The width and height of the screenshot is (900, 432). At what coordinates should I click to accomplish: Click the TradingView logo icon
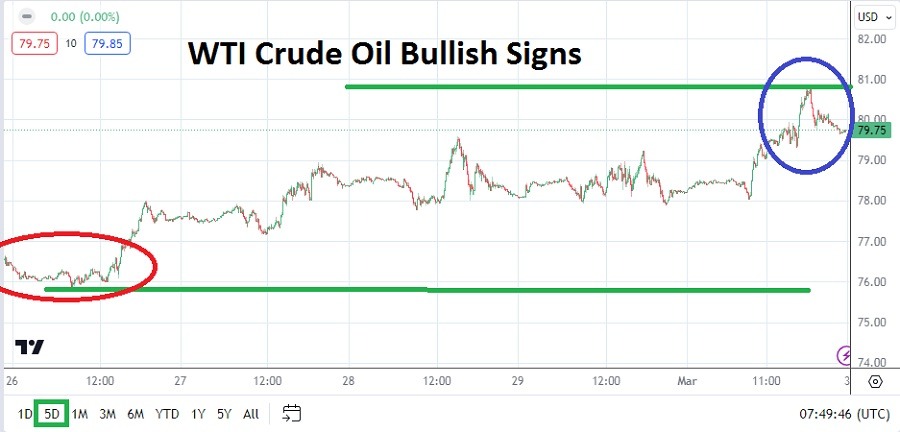click(29, 348)
